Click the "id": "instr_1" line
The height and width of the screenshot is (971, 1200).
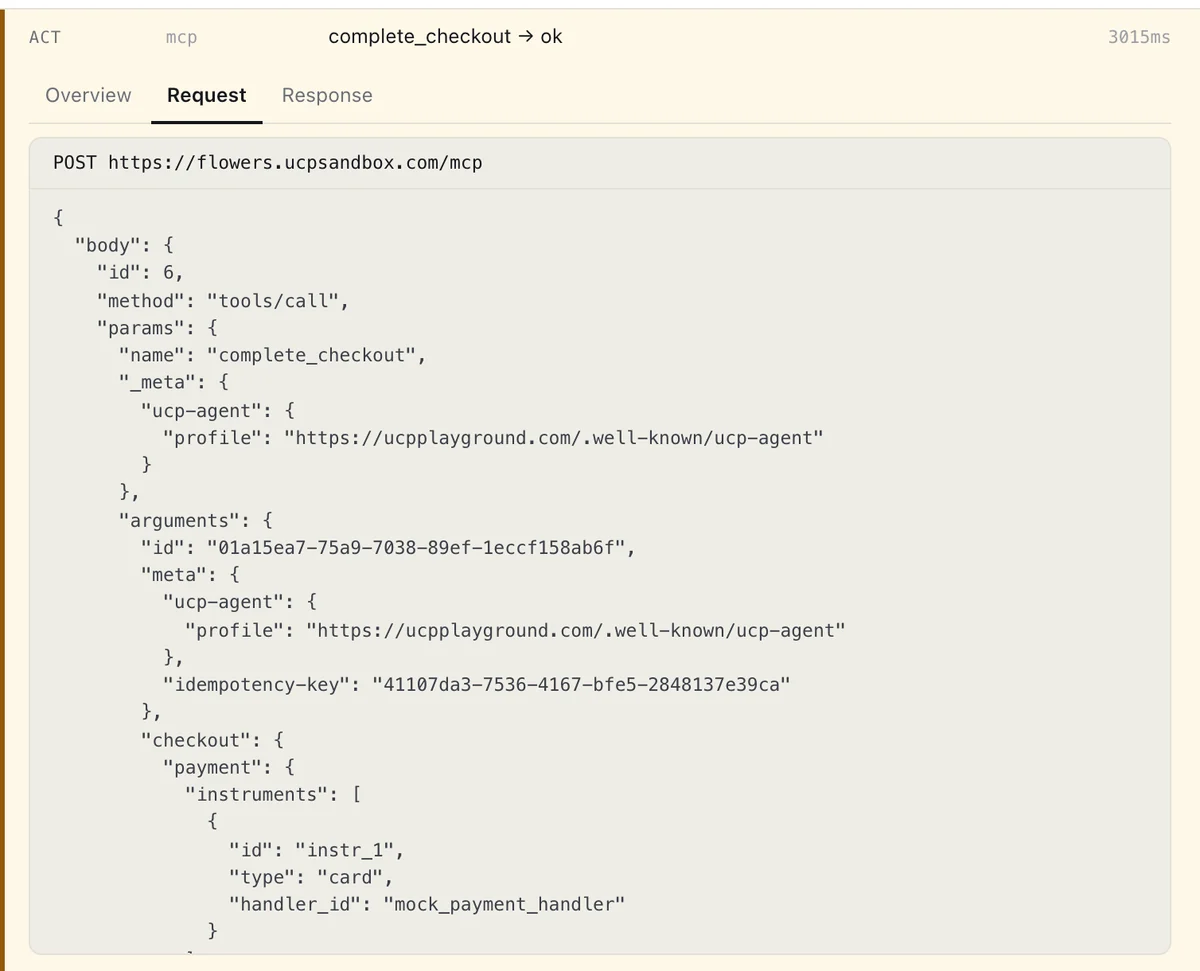[x=316, y=850]
